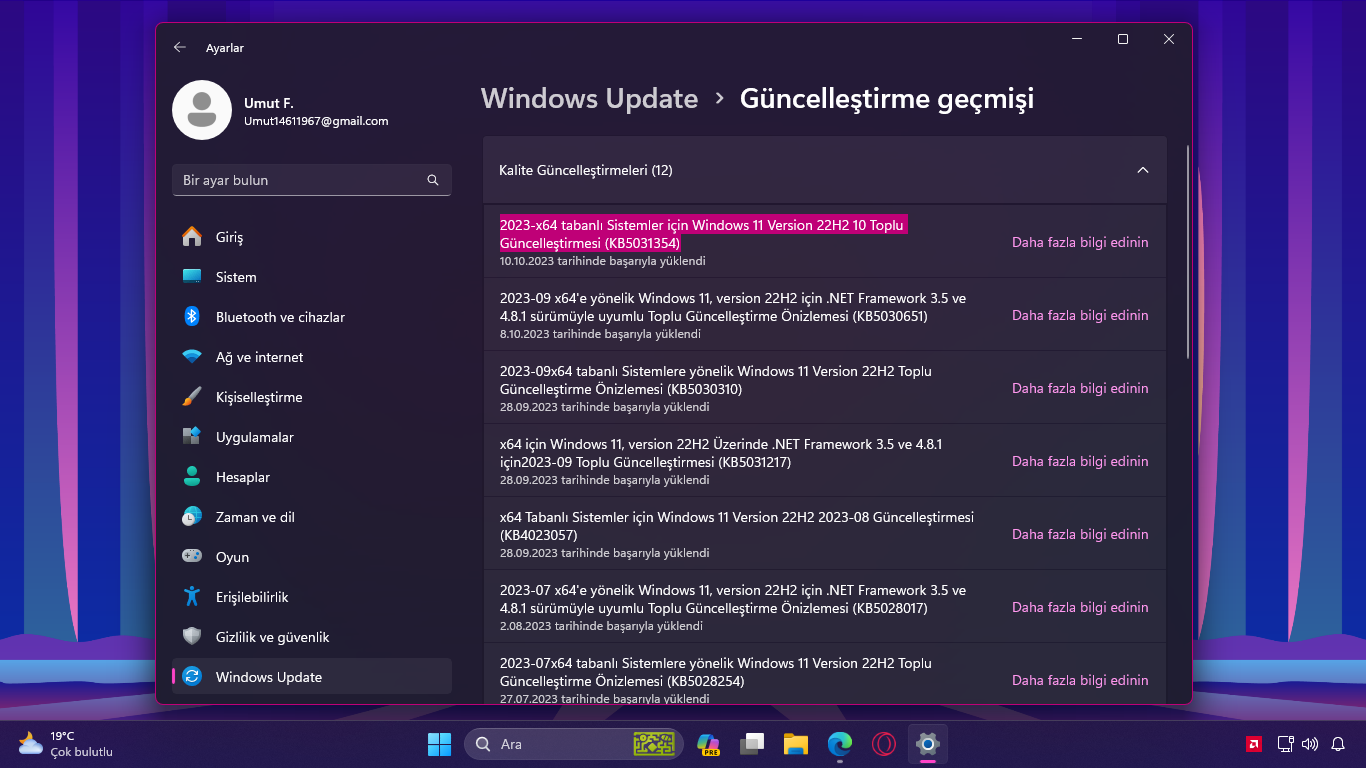Click the Güncelleştirme geçmişi page heading
Screen dimensions: 1366x768
(887, 99)
